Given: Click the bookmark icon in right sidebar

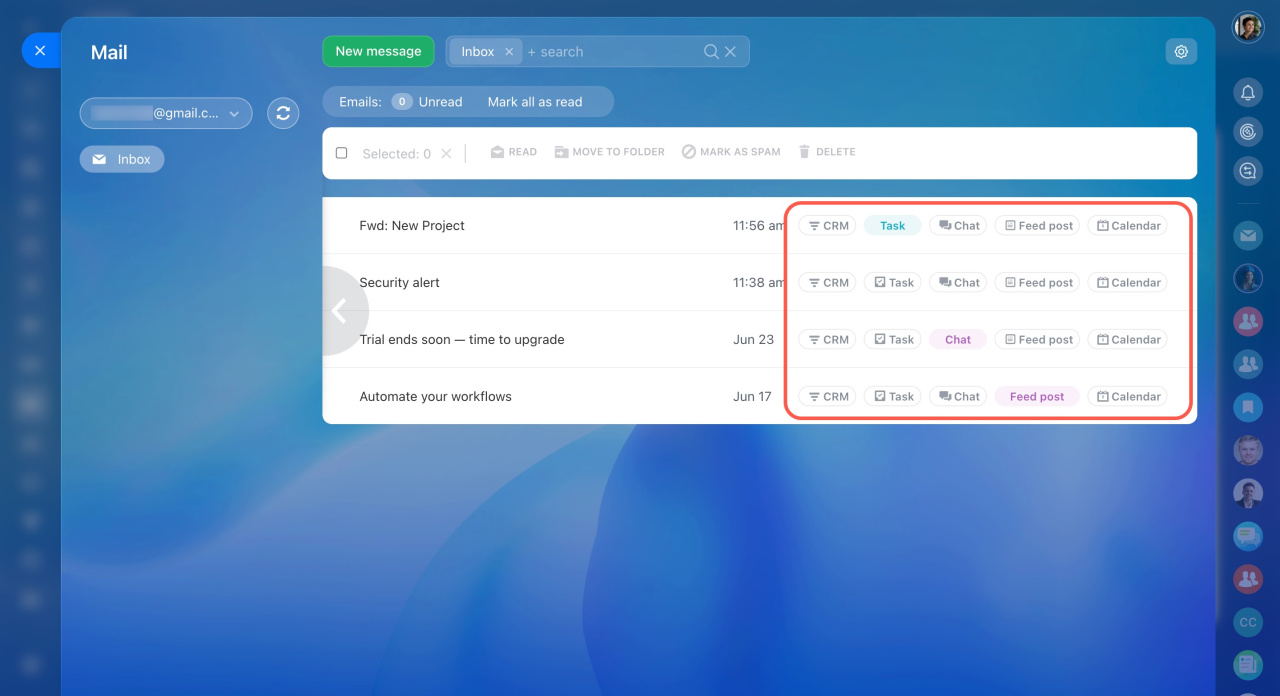Looking at the screenshot, I should click(1248, 407).
